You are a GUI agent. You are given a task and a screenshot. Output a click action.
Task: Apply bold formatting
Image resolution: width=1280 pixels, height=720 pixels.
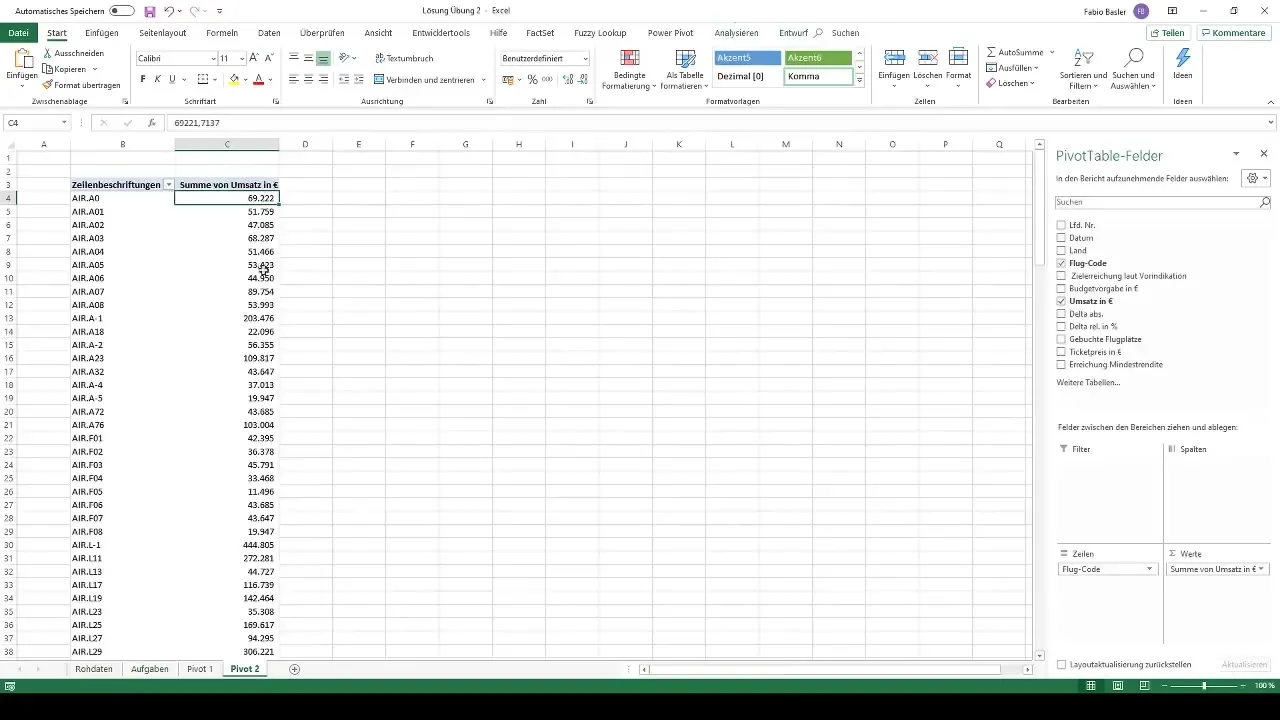coord(143,79)
